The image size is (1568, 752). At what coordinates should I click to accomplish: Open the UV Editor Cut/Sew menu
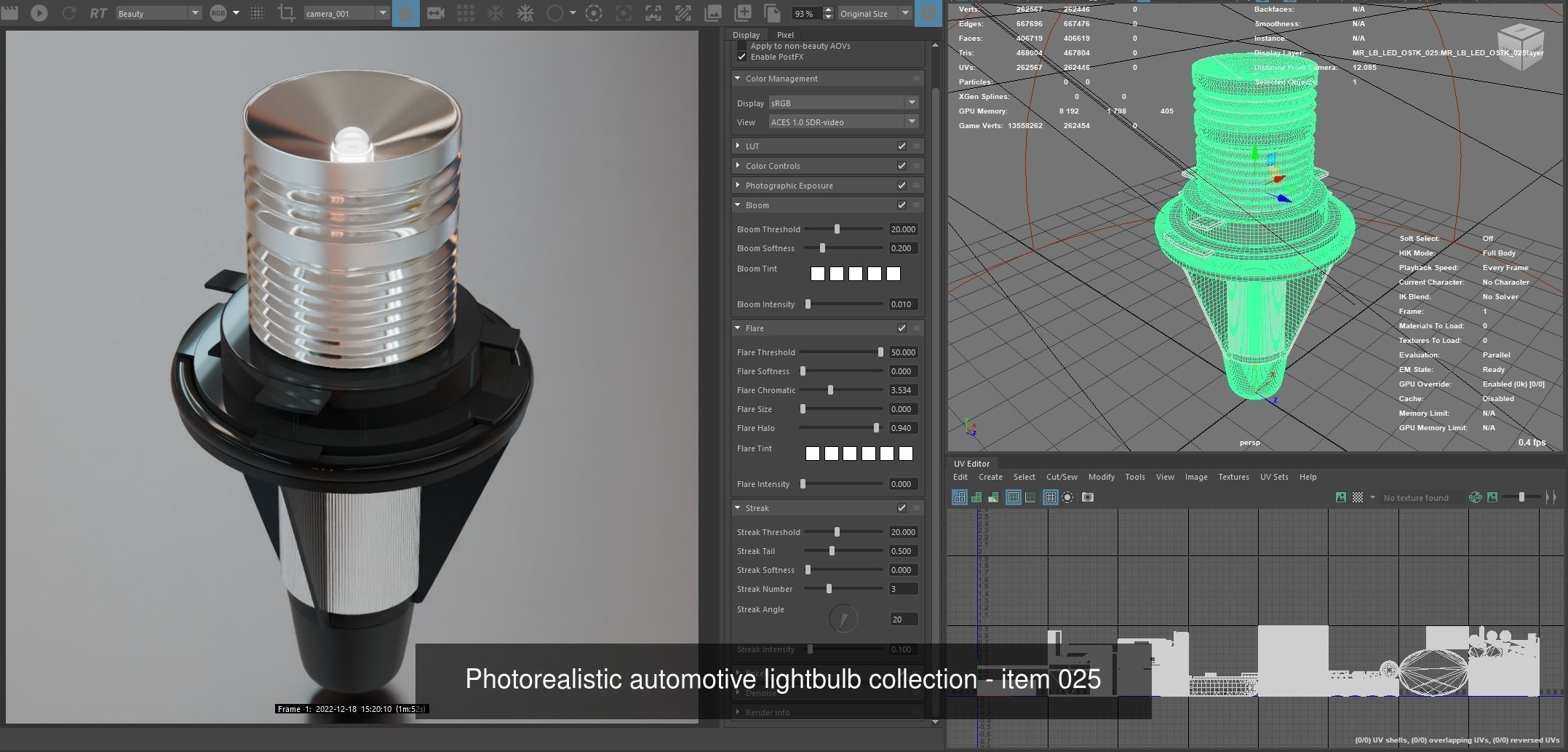[1062, 477]
